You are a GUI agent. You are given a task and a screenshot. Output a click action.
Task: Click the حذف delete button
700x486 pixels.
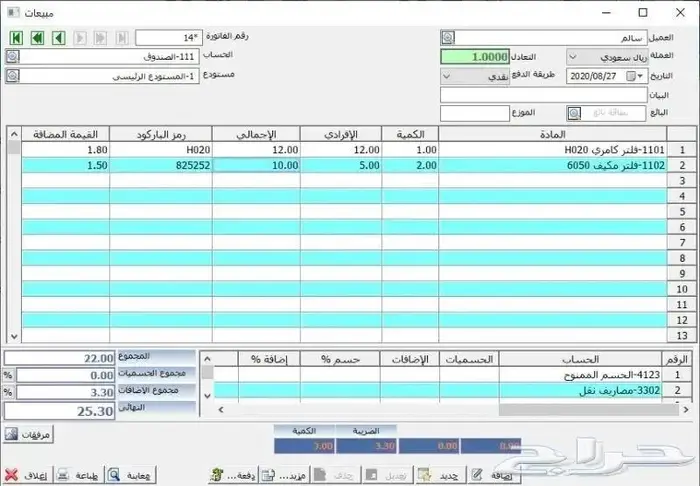(x=337, y=475)
